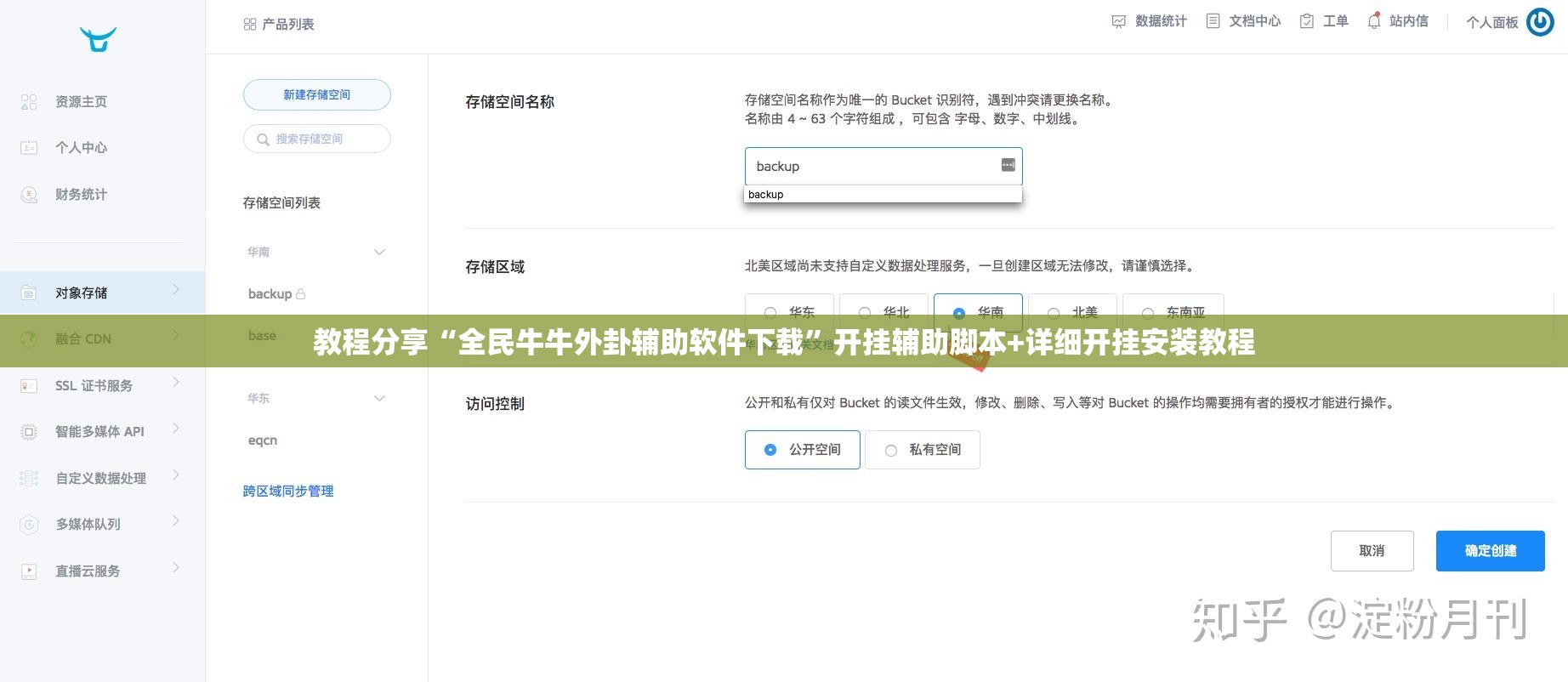The width and height of the screenshot is (1568, 682).
Task: Click 确定创建 button
Action: [x=1490, y=551]
